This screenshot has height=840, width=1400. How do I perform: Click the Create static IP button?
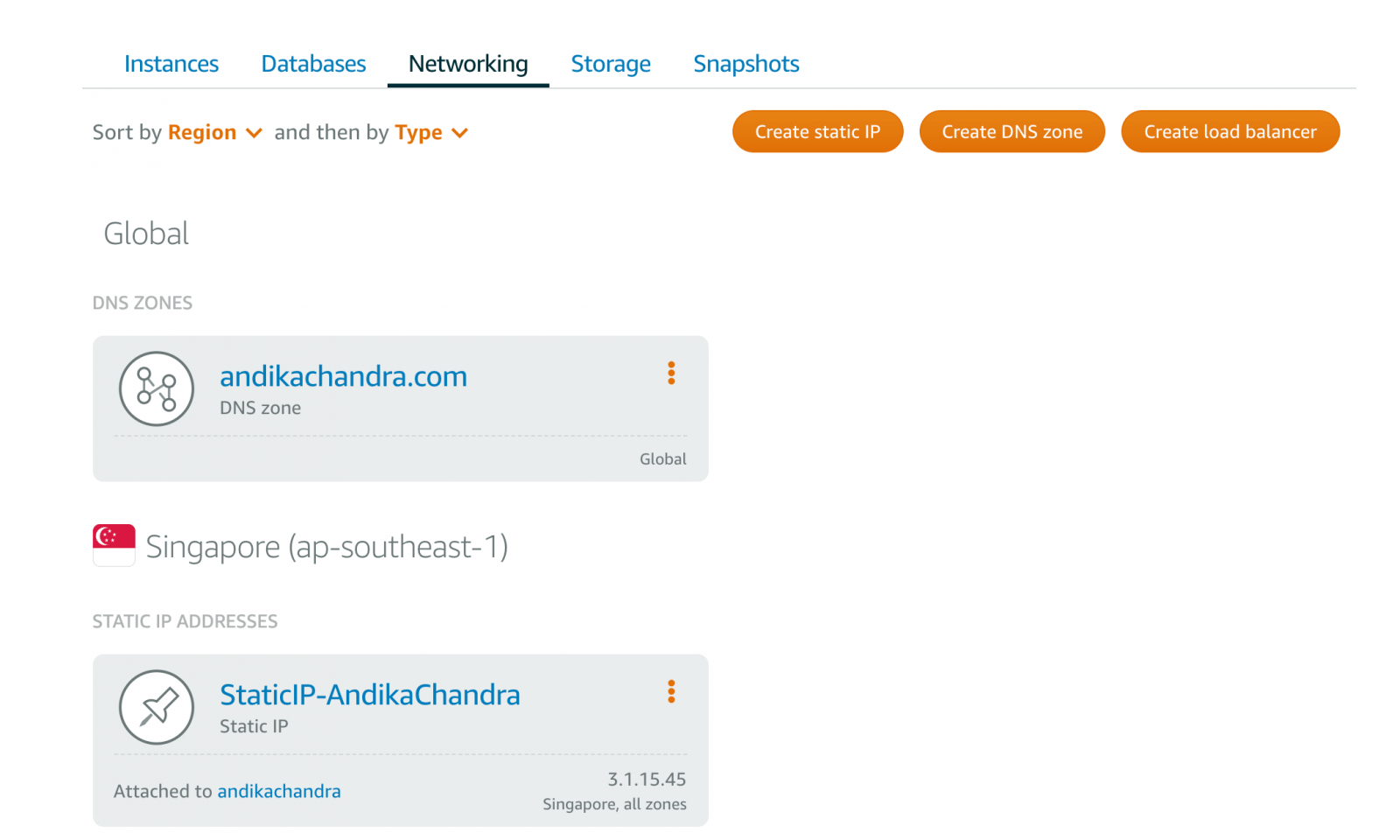tap(818, 131)
